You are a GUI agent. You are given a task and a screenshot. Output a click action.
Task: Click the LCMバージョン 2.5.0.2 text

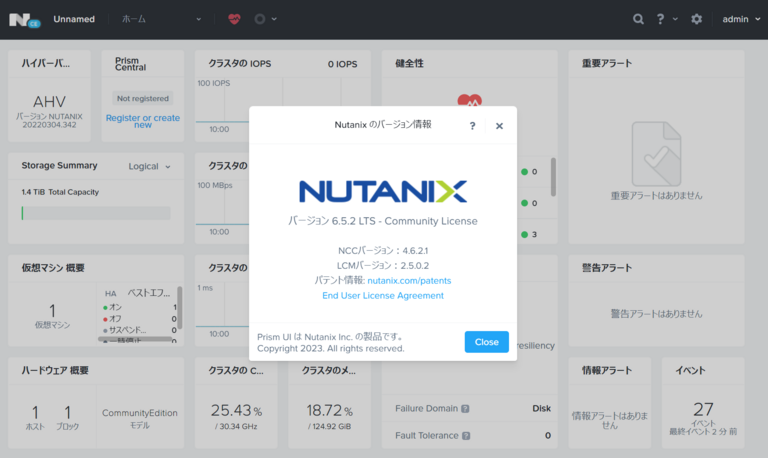pyautogui.click(x=383, y=265)
